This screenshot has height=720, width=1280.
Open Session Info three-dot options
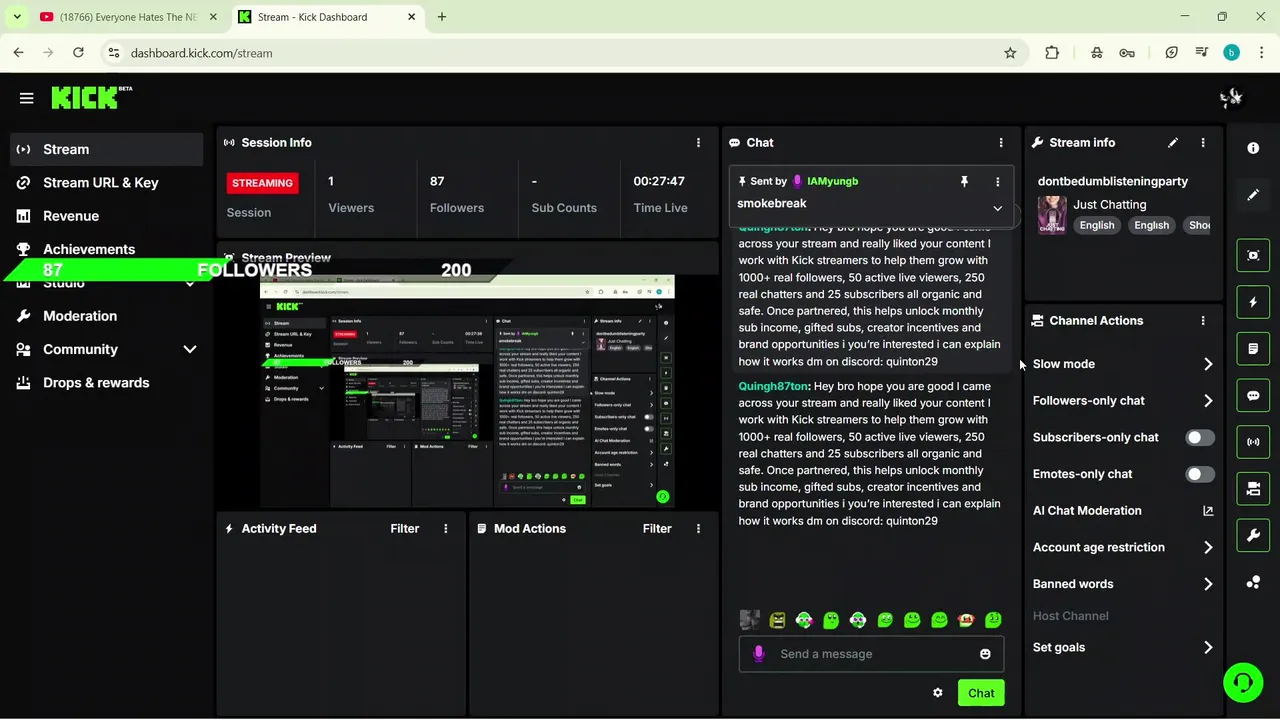click(x=698, y=143)
